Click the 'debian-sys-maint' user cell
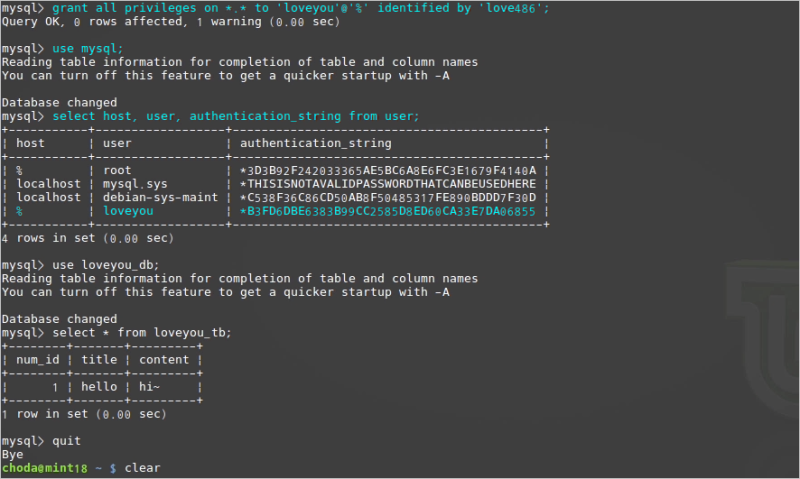The image size is (800, 479). (x=160, y=197)
